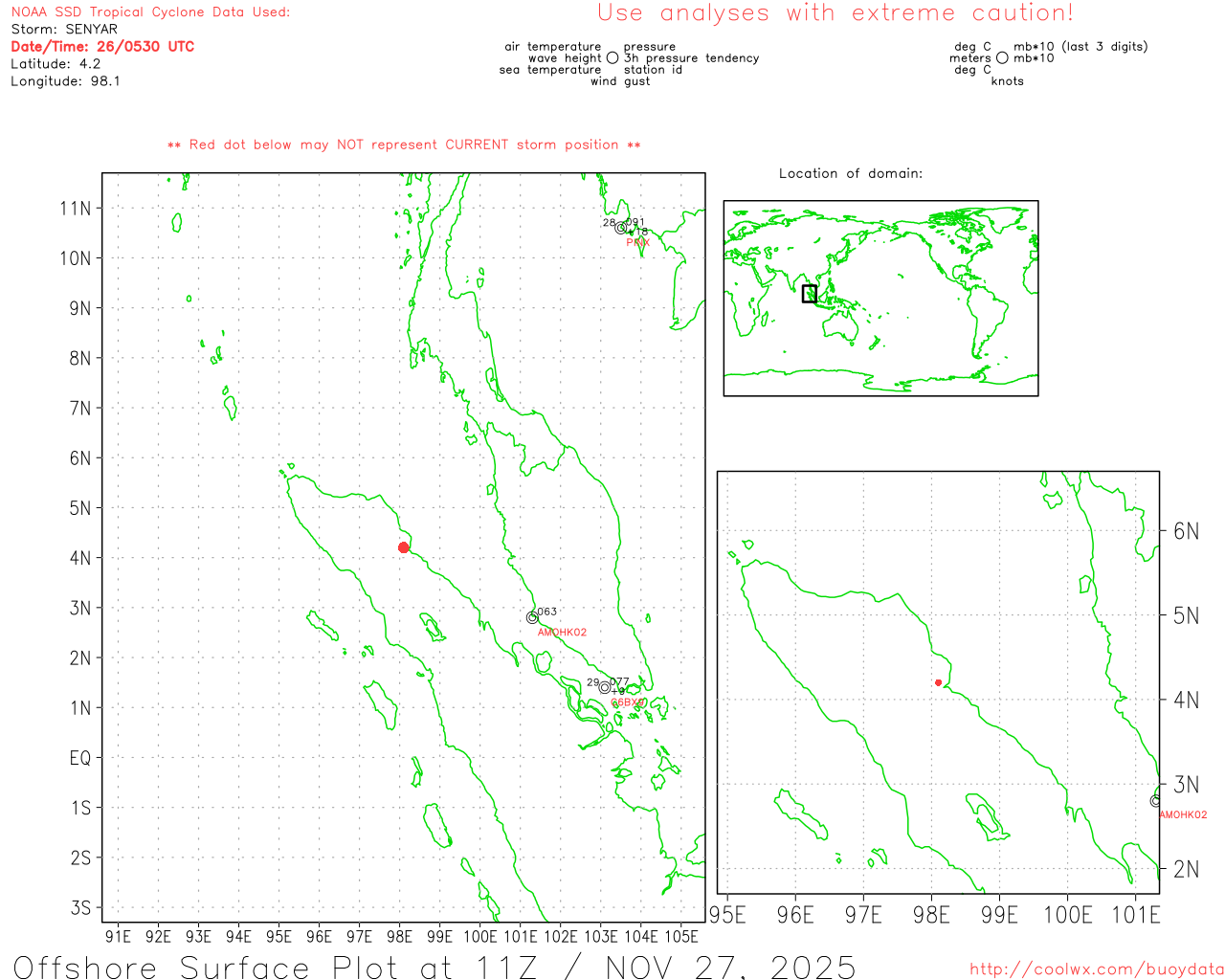Click the world locator map thumbnail
This screenshot has width=1225, height=980.
pos(880,299)
